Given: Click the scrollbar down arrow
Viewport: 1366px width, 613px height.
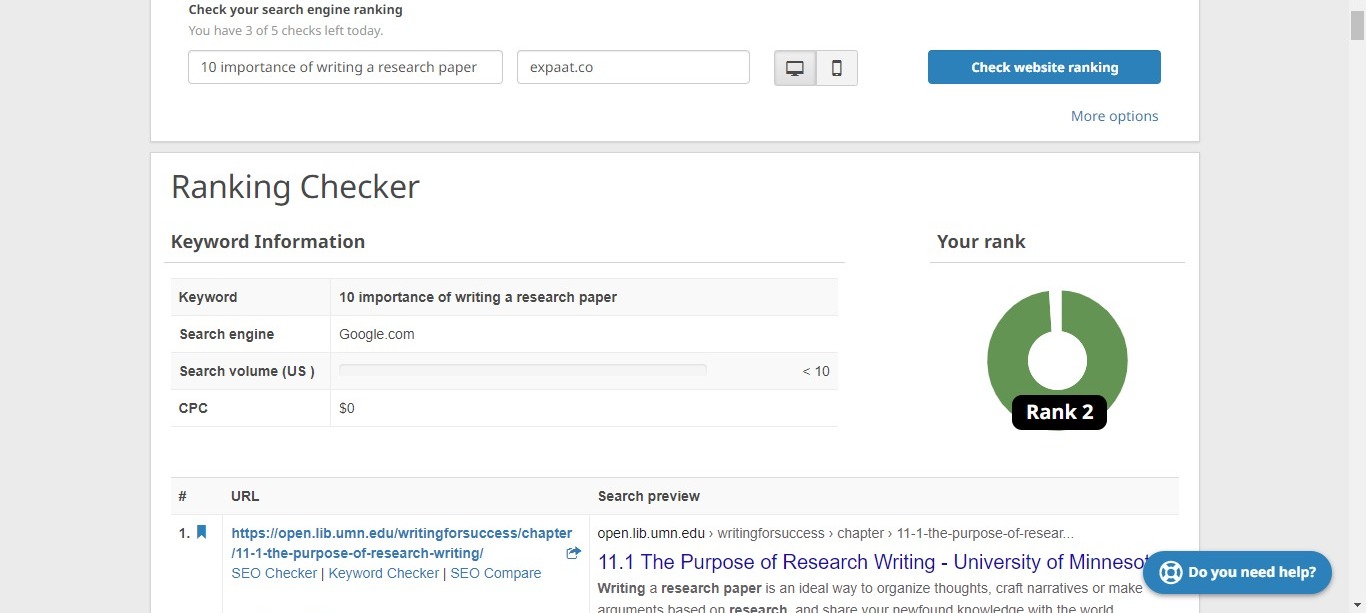Looking at the screenshot, I should coord(1358,605).
